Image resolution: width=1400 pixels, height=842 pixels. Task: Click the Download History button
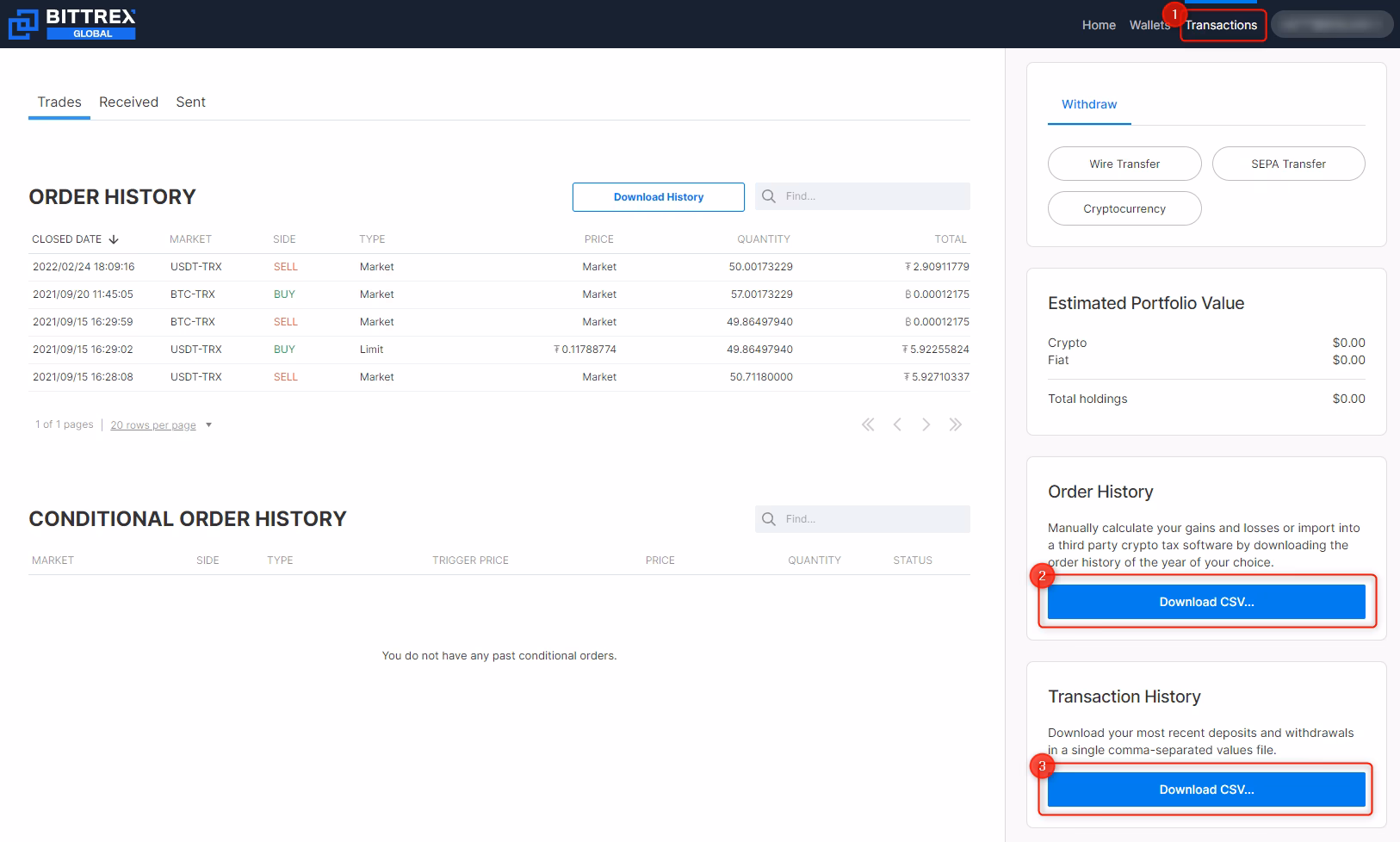[658, 196]
